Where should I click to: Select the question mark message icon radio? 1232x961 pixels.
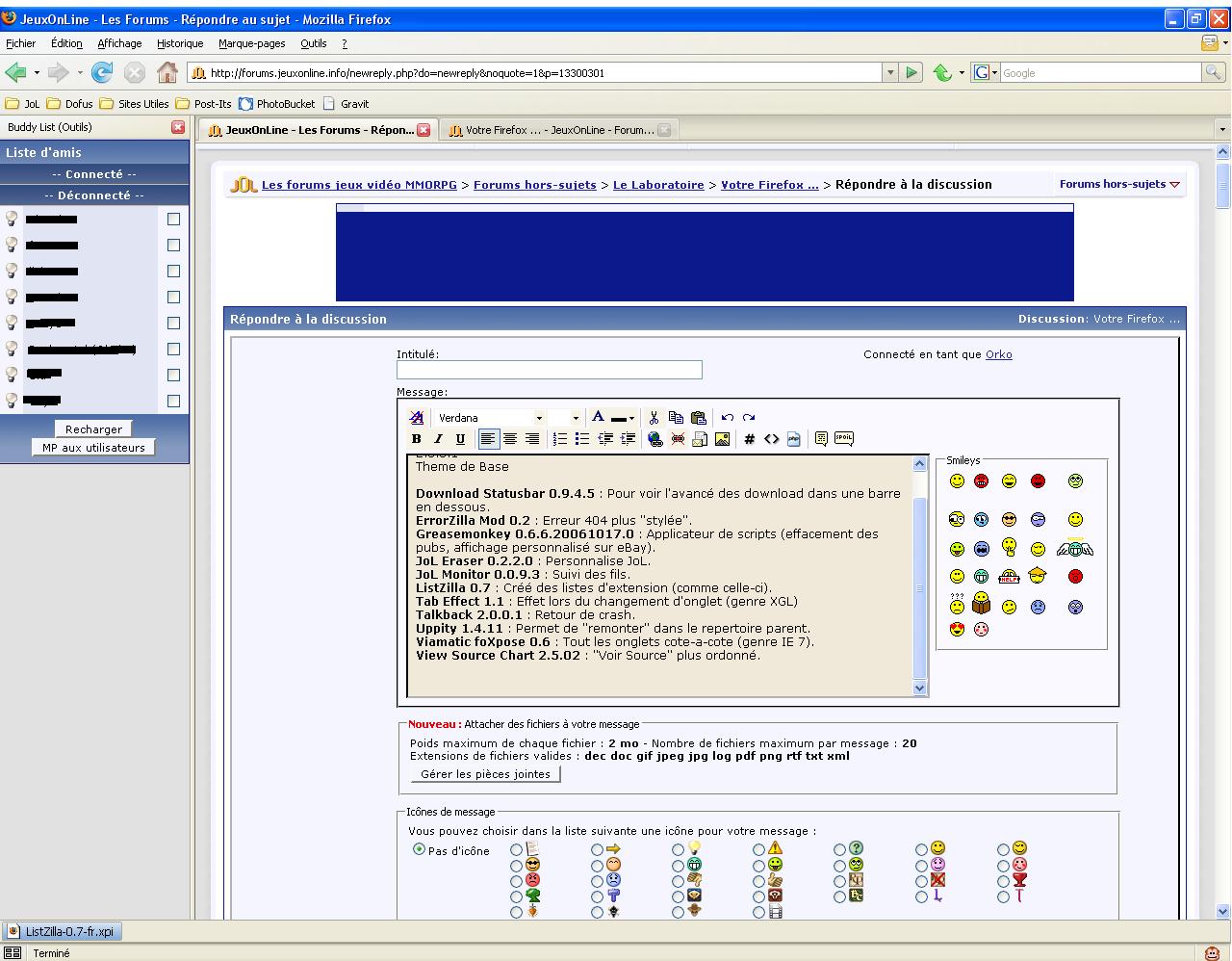tap(839, 849)
